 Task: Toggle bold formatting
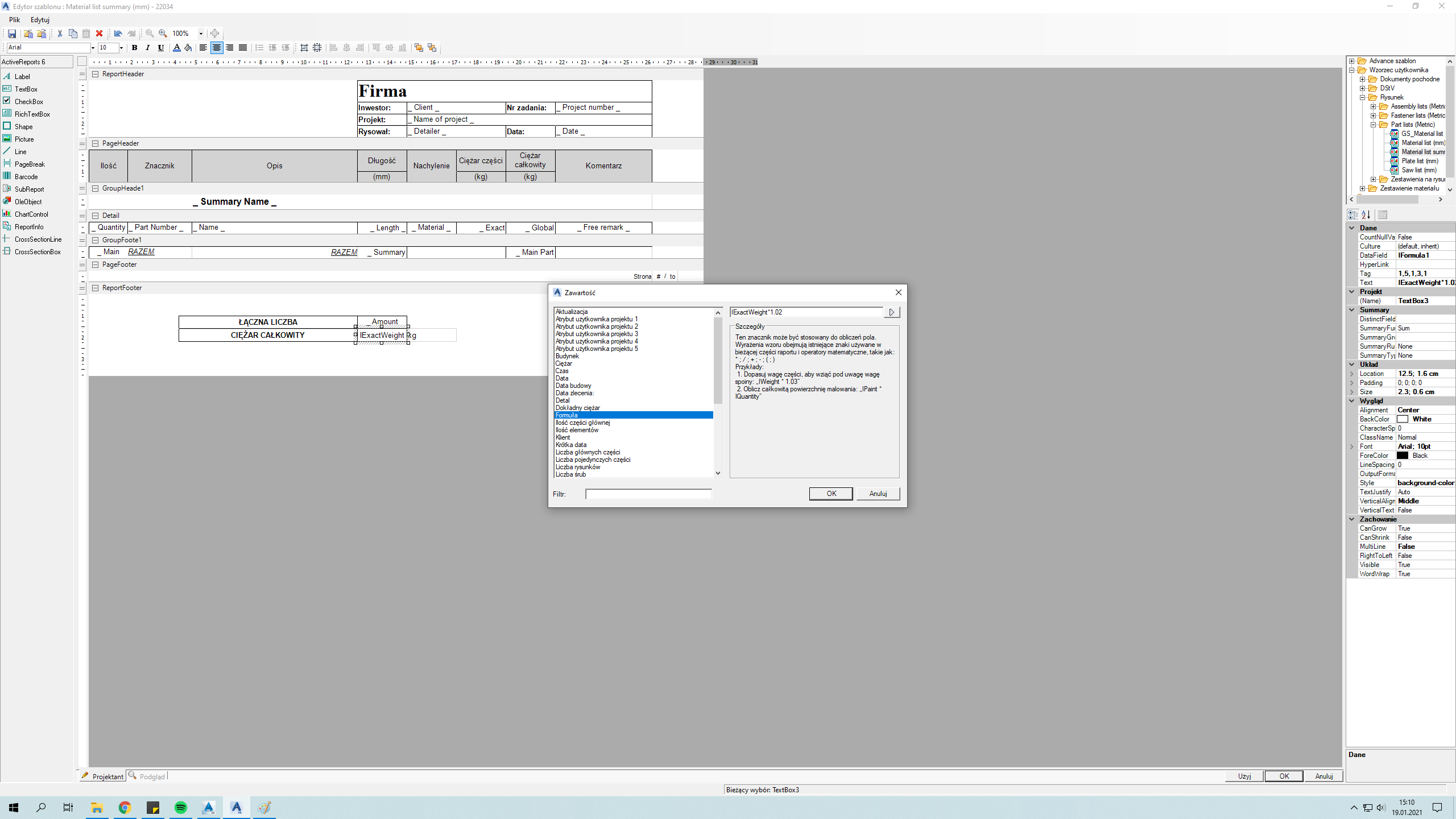(x=135, y=48)
